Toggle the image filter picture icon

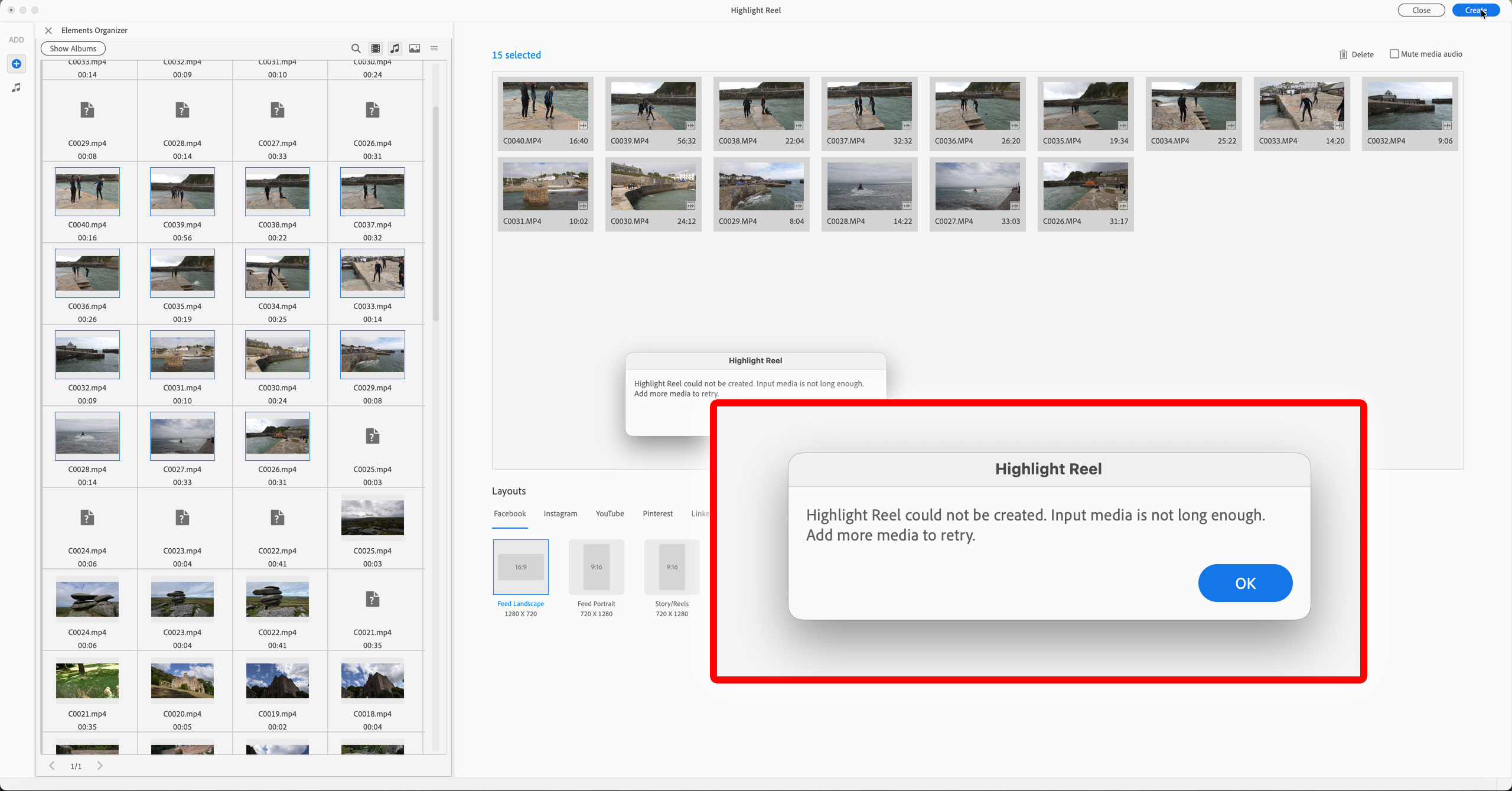(x=415, y=48)
